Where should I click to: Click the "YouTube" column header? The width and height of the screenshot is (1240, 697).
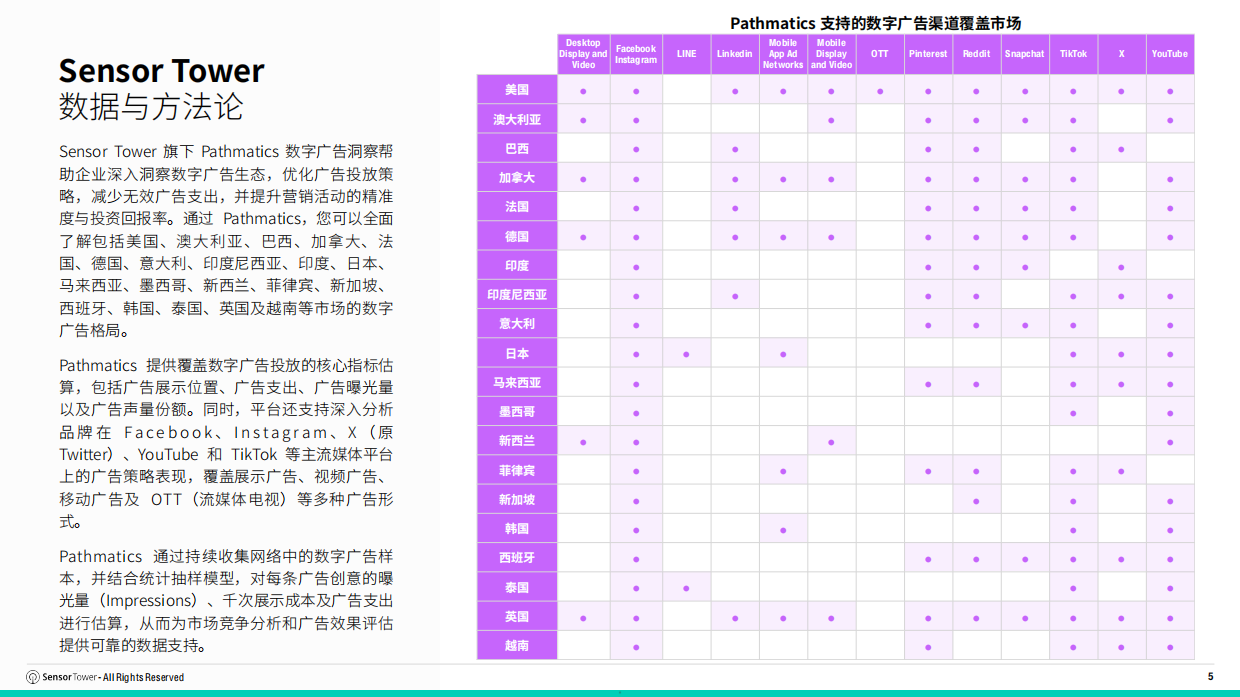[1169, 54]
